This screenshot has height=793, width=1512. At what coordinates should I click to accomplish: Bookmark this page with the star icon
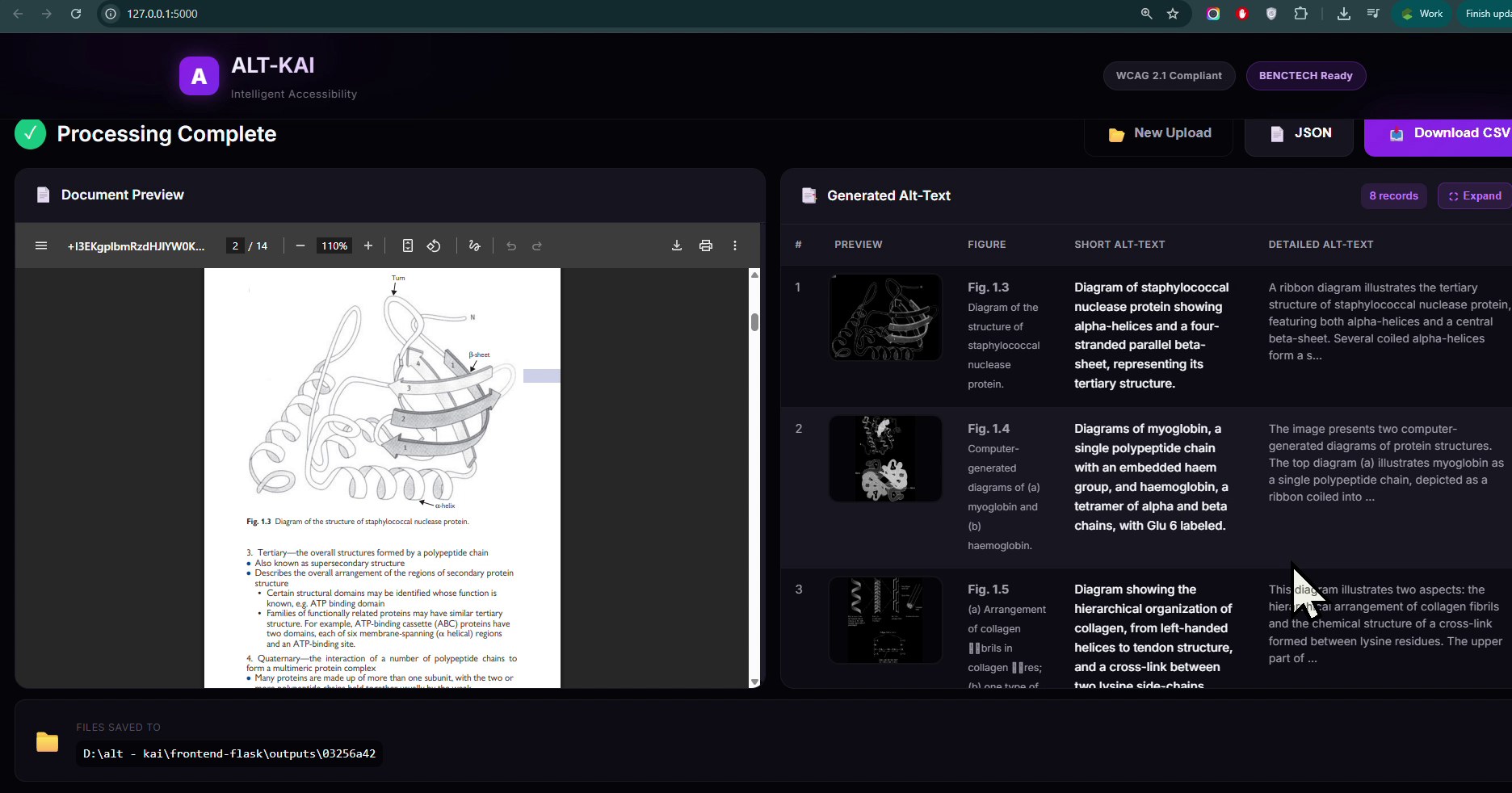(1173, 14)
